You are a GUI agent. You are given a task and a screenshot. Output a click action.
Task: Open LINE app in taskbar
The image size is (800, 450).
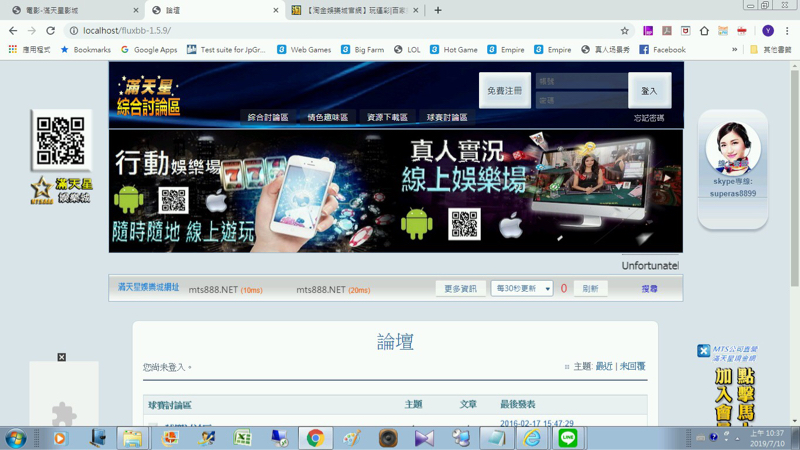(x=567, y=438)
